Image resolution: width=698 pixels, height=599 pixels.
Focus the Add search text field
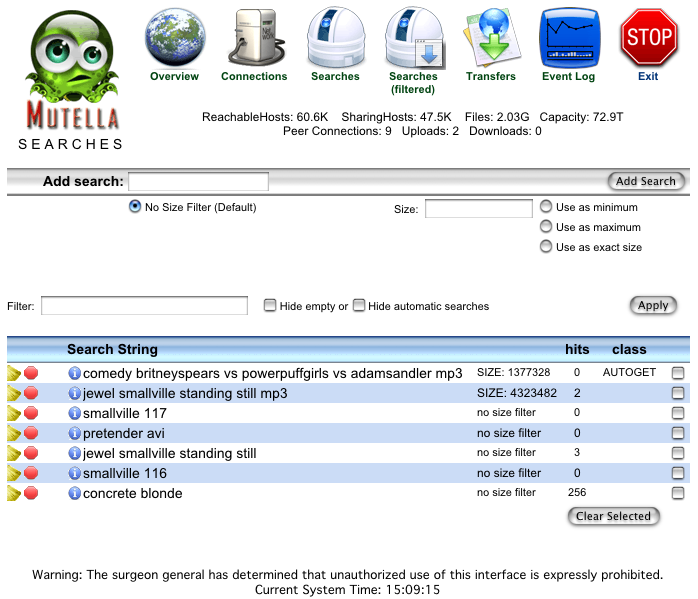[x=198, y=181]
